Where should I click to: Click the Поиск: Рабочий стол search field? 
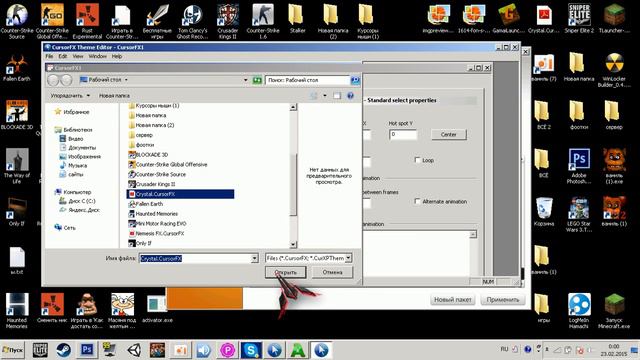pyautogui.click(x=308, y=80)
